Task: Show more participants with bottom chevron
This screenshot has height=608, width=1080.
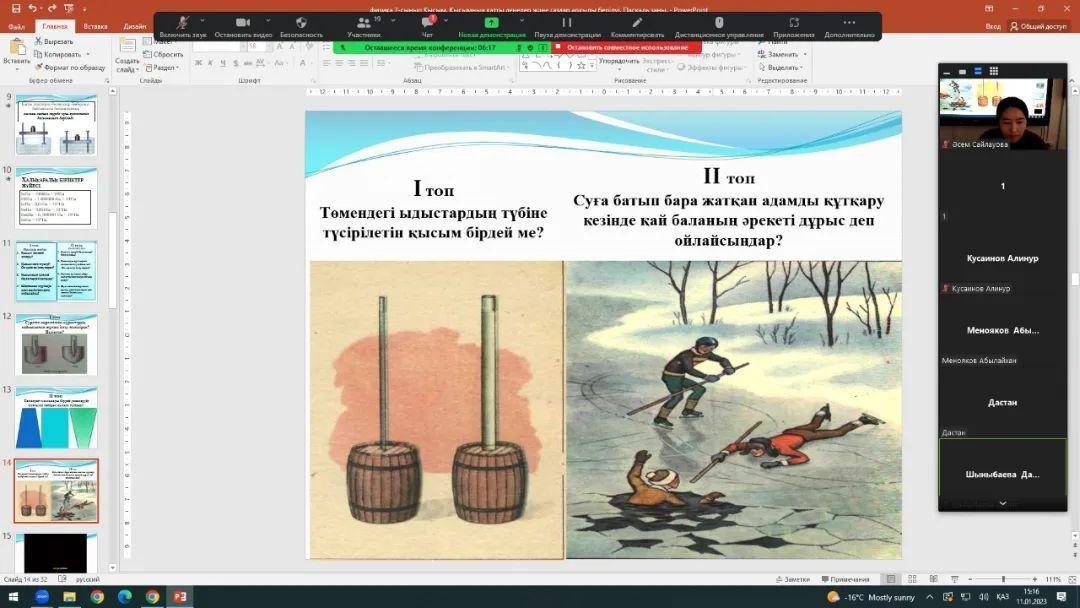Action: 1002,503
